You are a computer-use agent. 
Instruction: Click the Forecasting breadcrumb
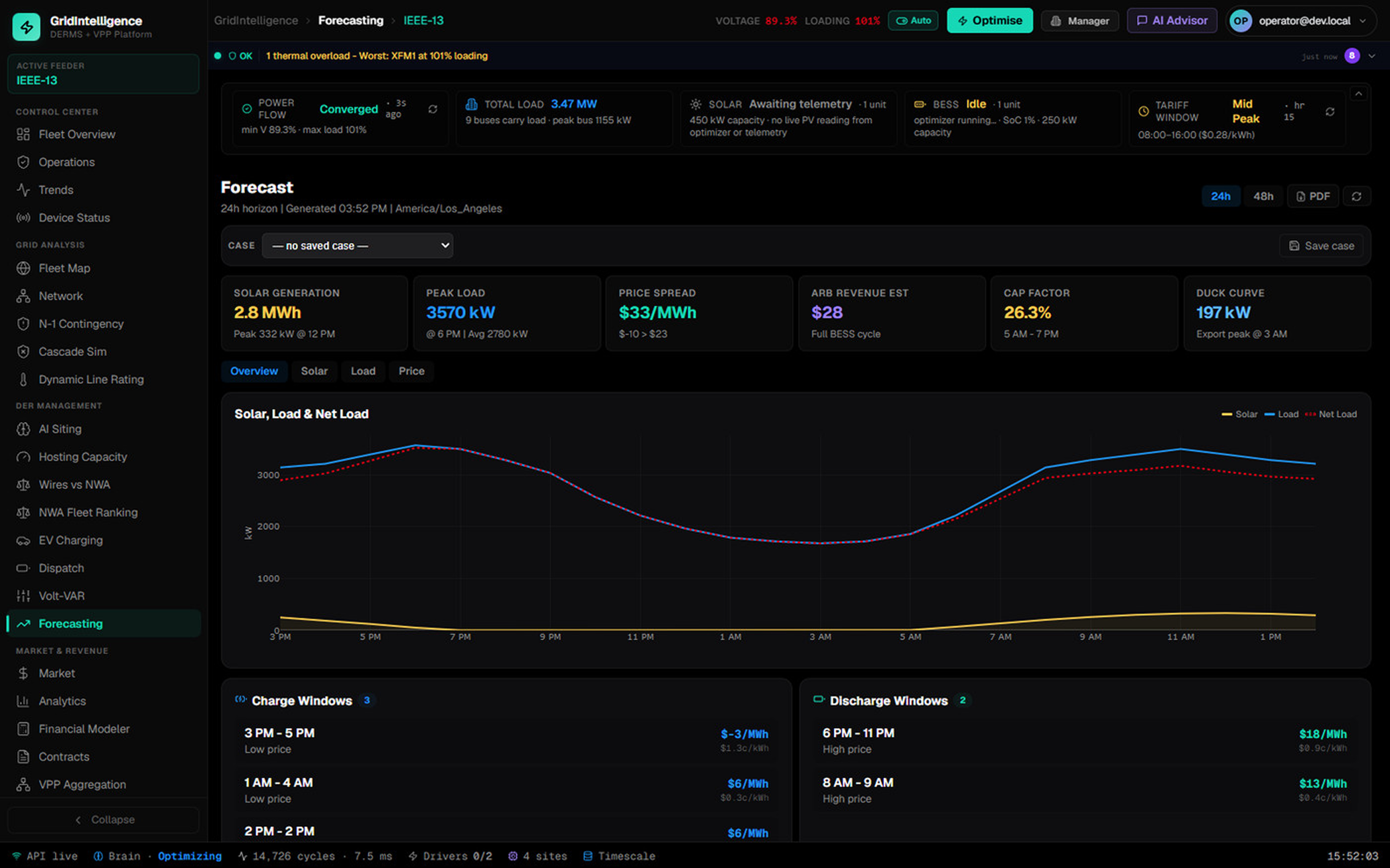click(350, 20)
